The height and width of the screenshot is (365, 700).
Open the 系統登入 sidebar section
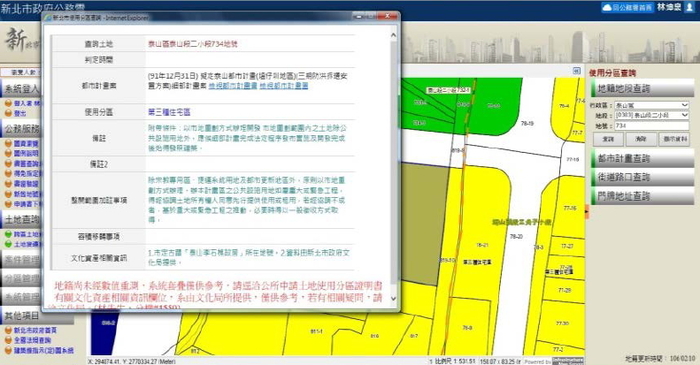[x=21, y=89]
